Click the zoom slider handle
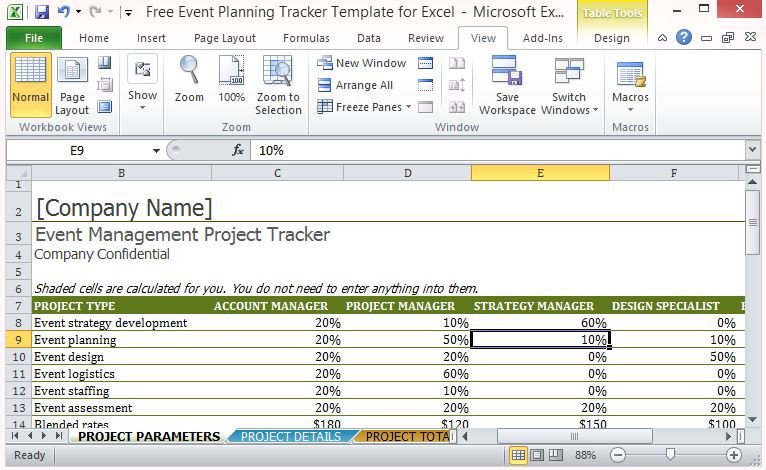 point(671,455)
